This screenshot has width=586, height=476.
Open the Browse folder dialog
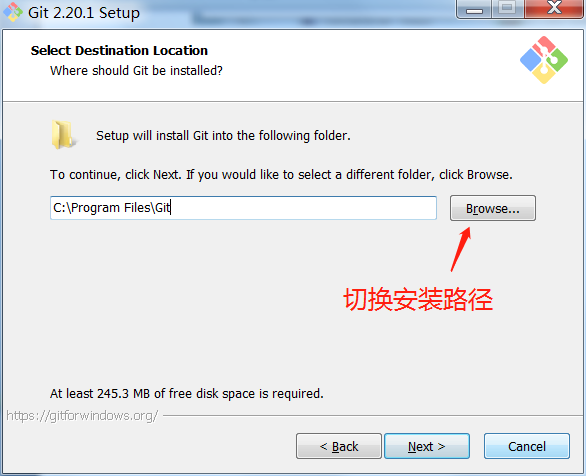(493, 208)
